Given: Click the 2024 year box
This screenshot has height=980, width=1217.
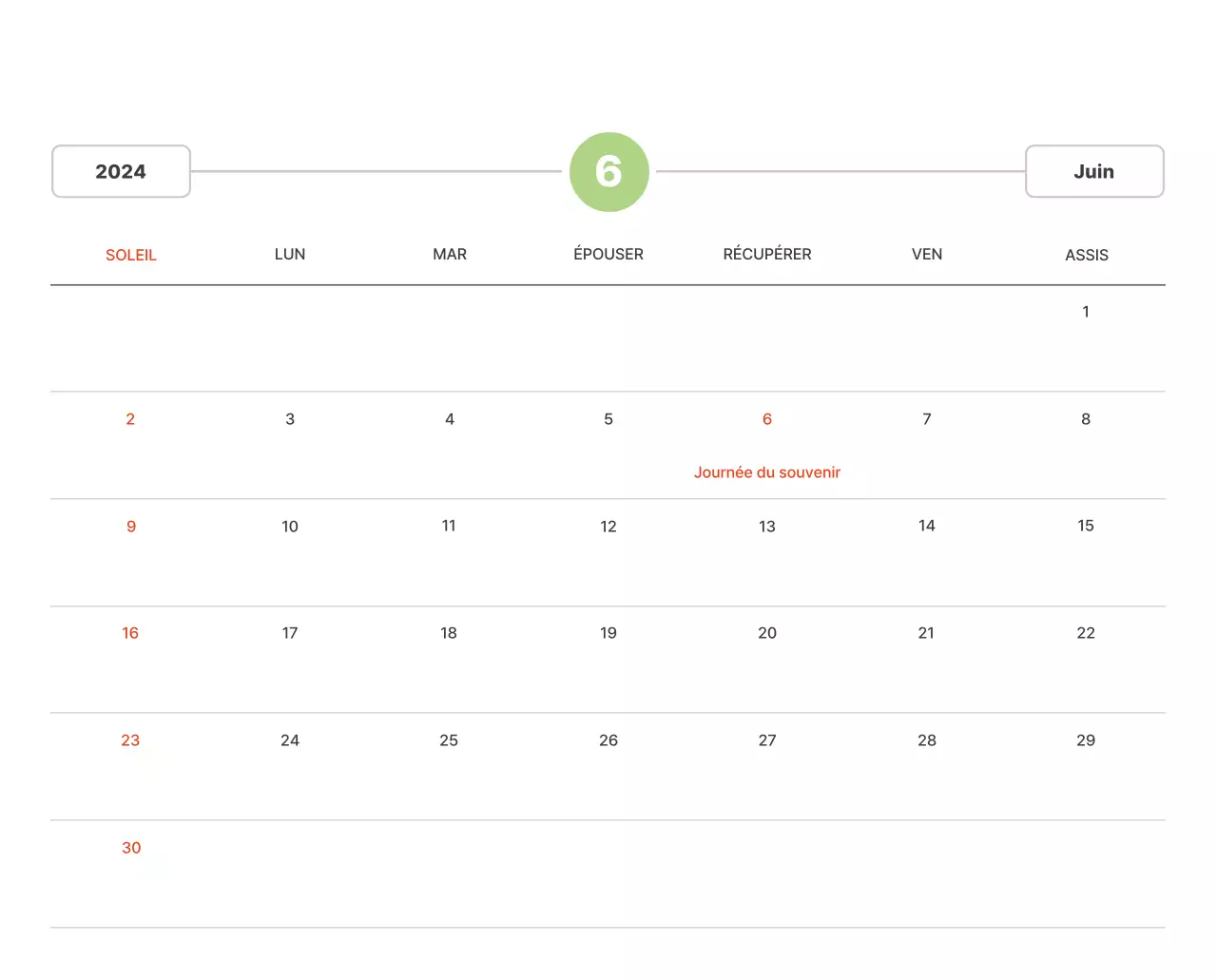Looking at the screenshot, I should point(121,171).
